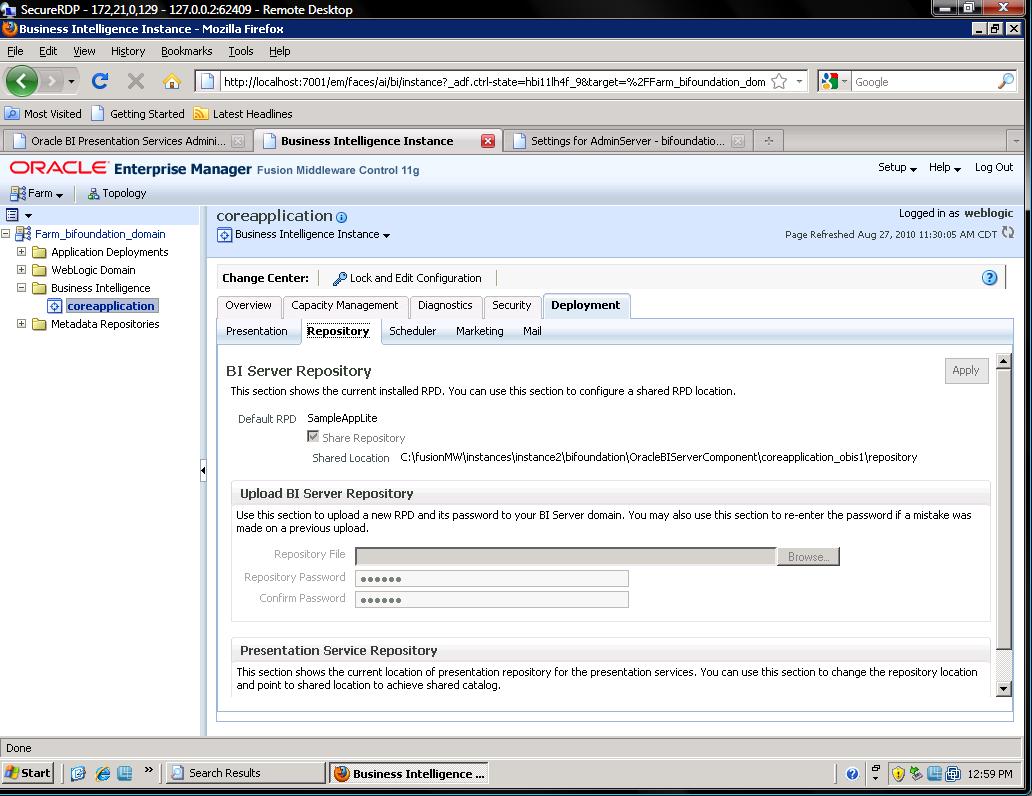Screen dimensions: 1032x796
Task: Click the coreapplication information icon
Action: coord(342,217)
